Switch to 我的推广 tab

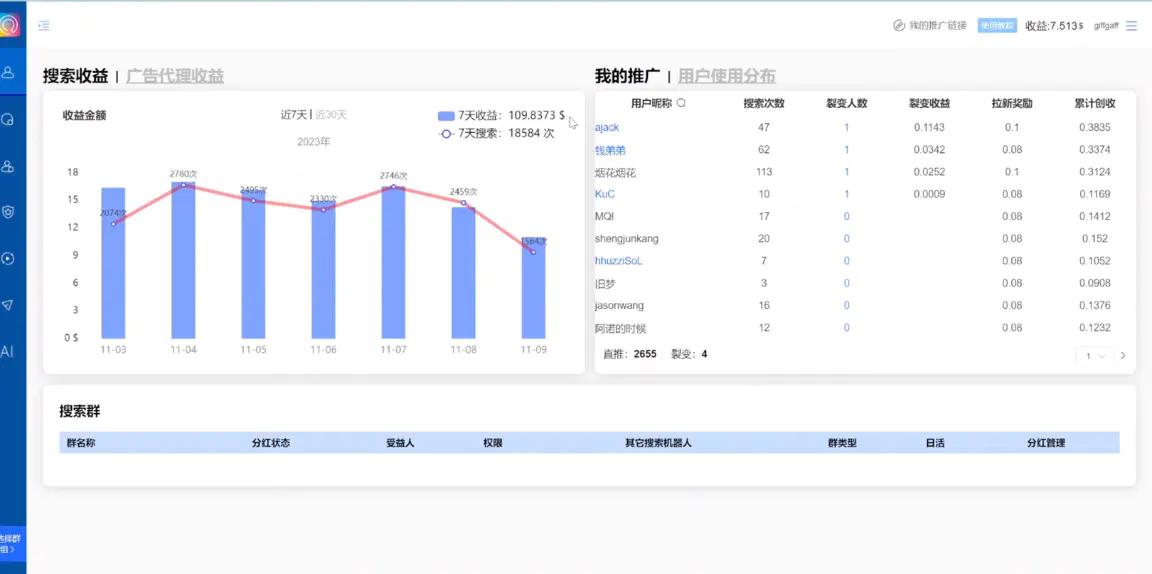[x=627, y=76]
